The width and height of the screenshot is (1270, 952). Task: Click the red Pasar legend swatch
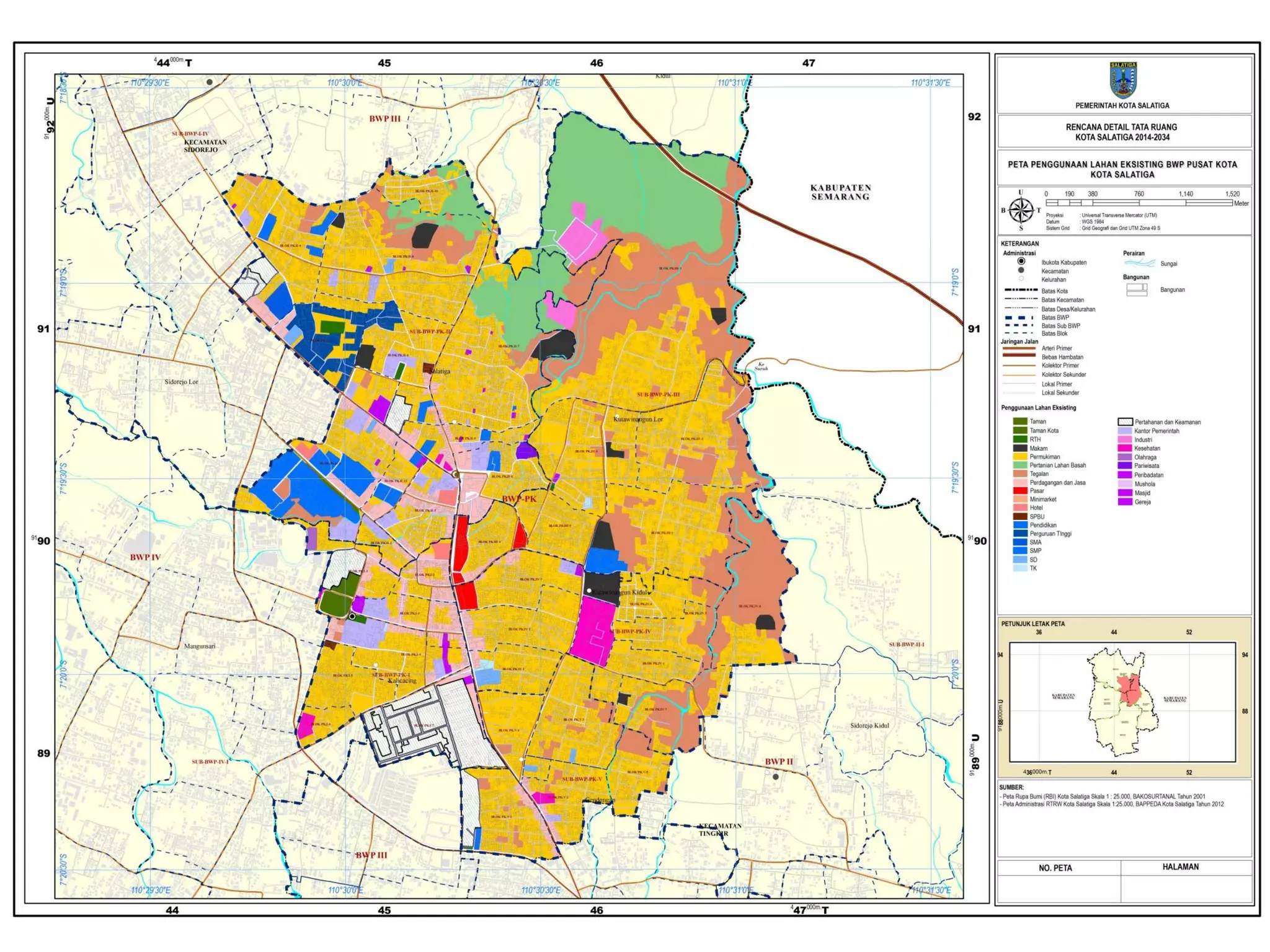pos(1020,490)
